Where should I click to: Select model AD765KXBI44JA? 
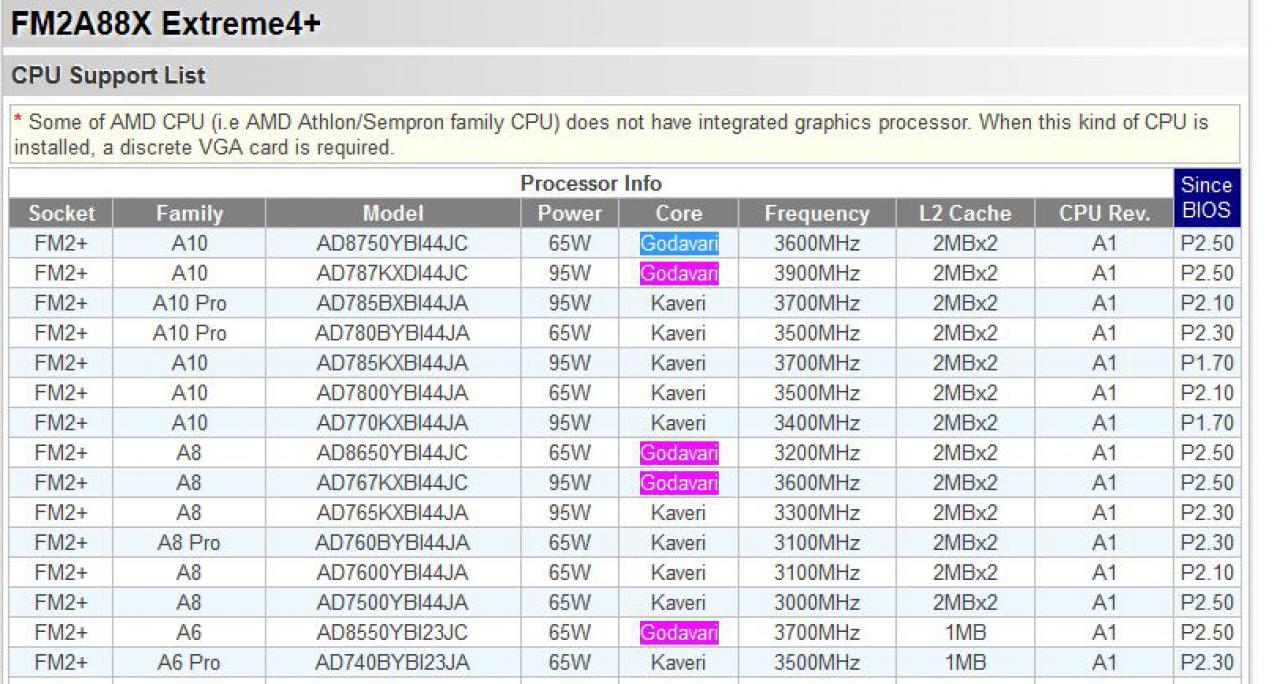392,513
